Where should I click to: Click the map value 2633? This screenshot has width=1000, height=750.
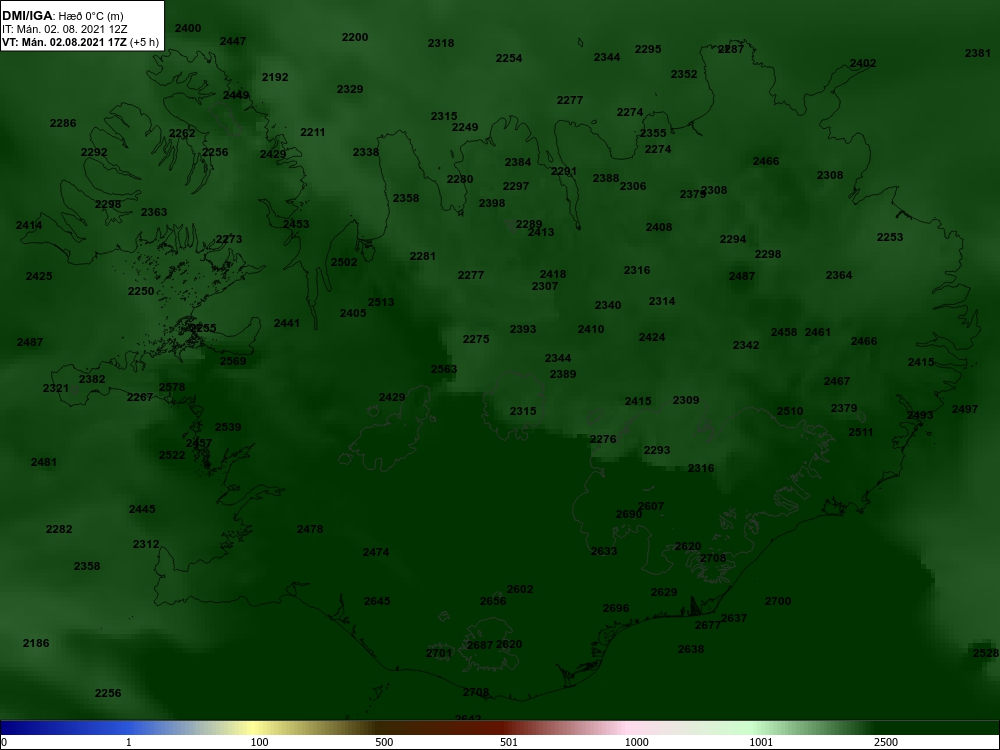point(604,551)
